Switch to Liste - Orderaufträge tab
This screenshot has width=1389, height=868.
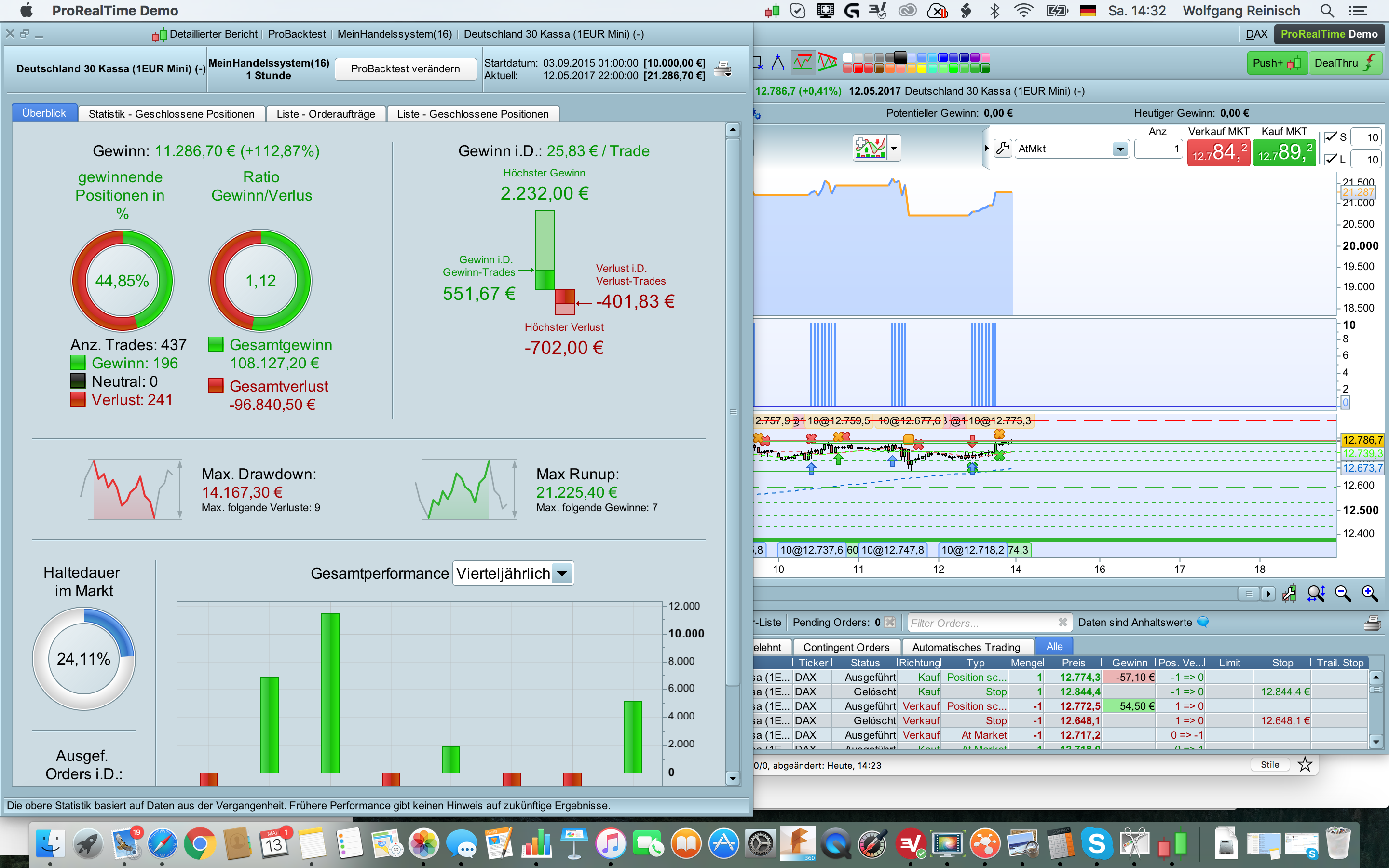tap(326, 114)
